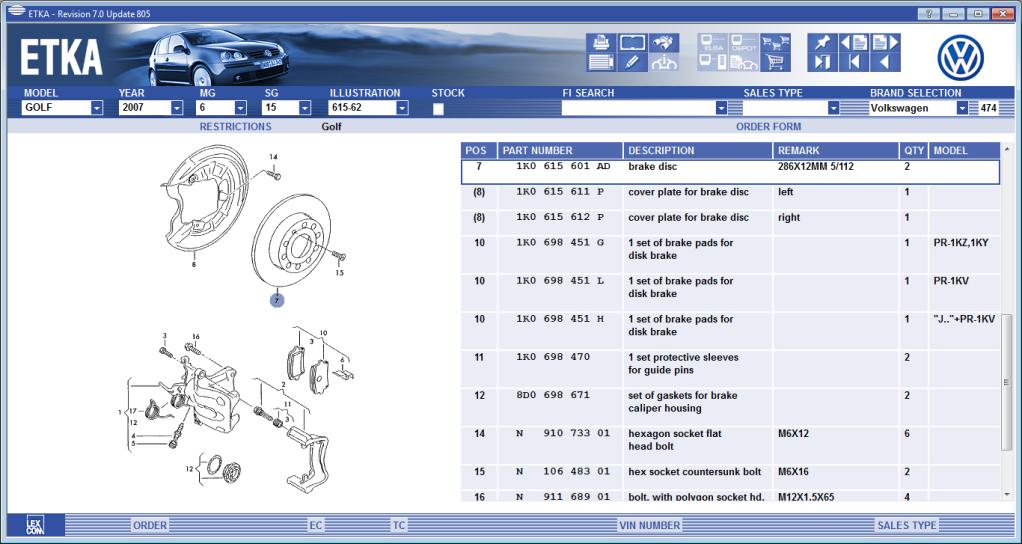The width and height of the screenshot is (1022, 544).
Task: Click the exit door icon
Action: click(x=822, y=63)
